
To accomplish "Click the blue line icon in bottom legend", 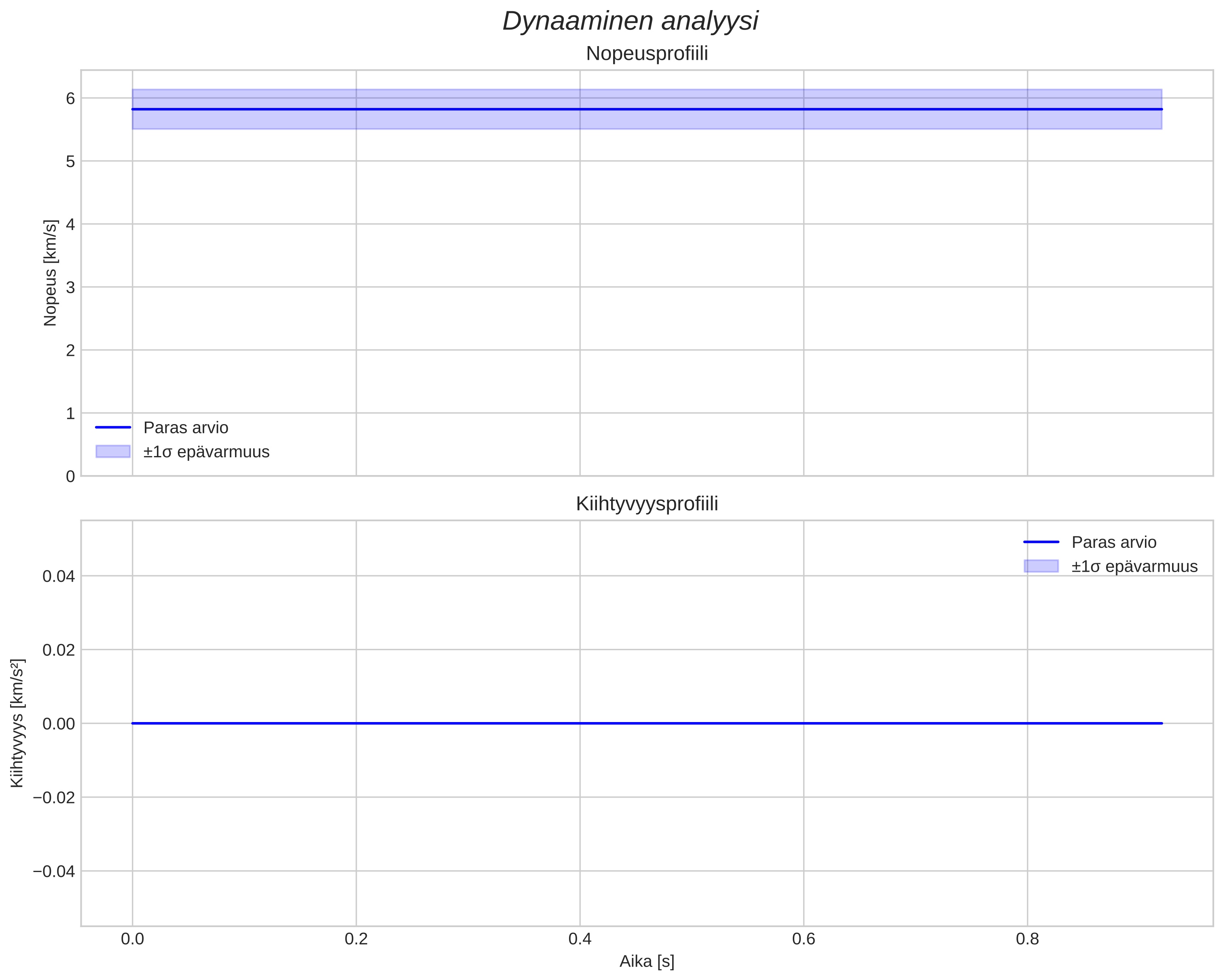I will click(1041, 542).
